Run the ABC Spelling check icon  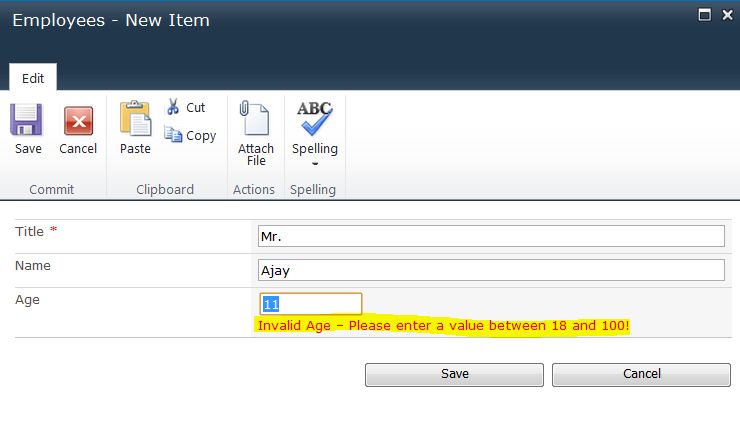pyautogui.click(x=315, y=118)
